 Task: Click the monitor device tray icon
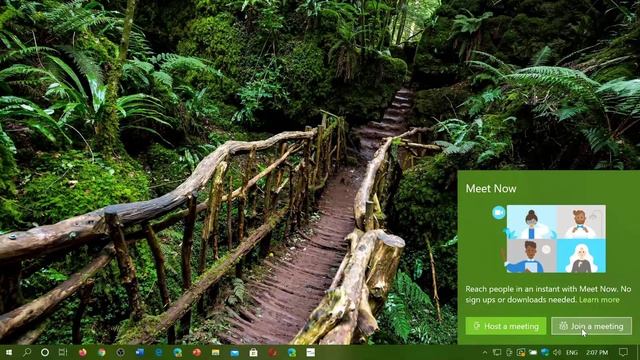click(x=497, y=352)
